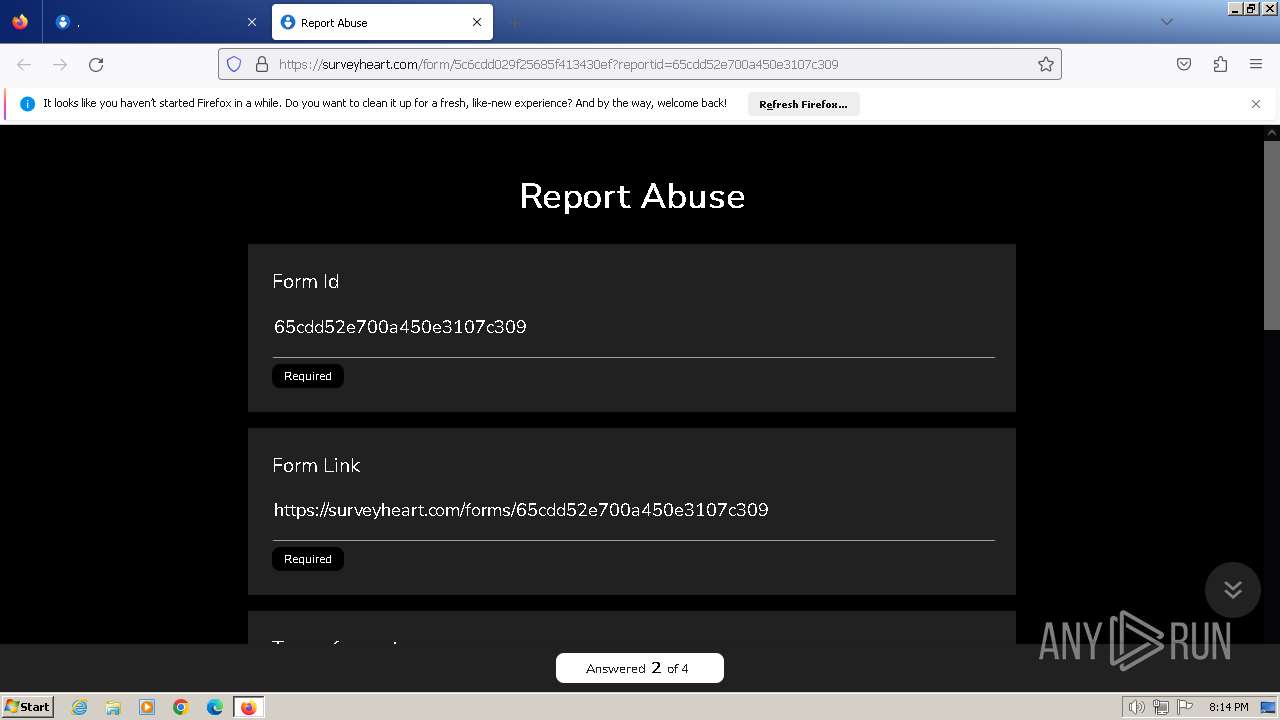Click the Report Abuse heading

coord(632,196)
